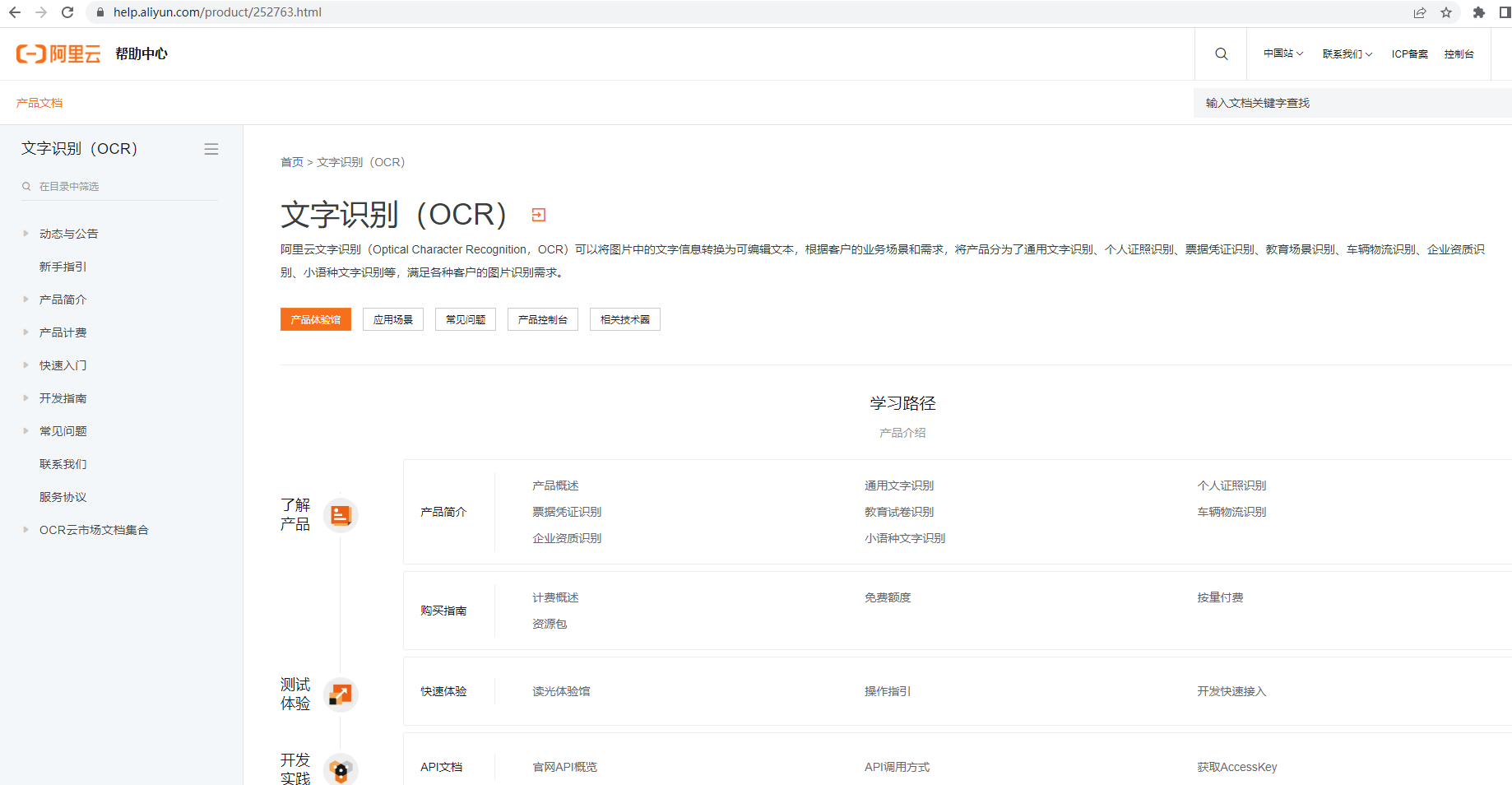Click the browser back arrow
This screenshot has height=785, width=1512.
pyautogui.click(x=15, y=12)
